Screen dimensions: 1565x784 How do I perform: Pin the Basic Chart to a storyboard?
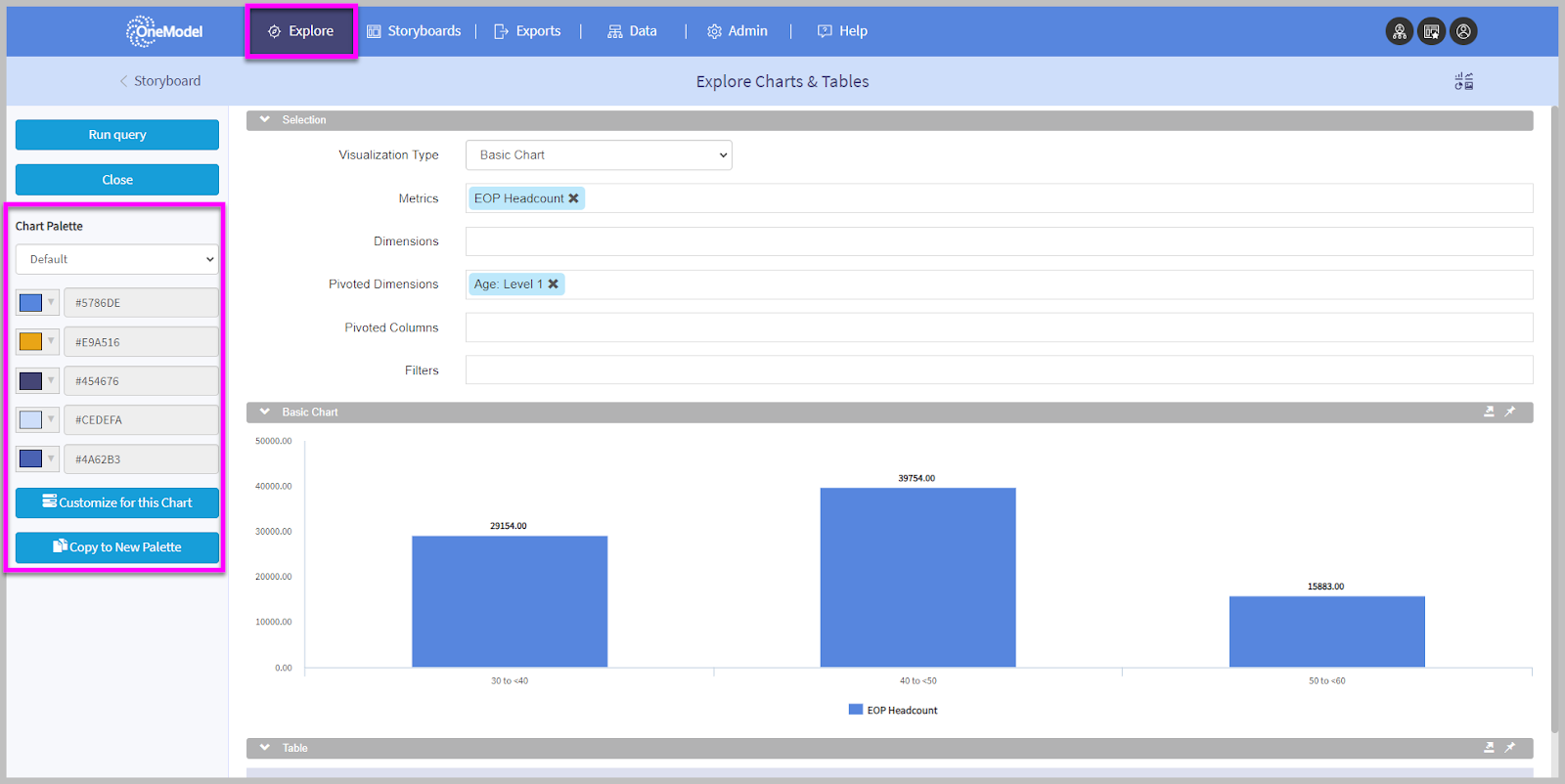[1510, 412]
